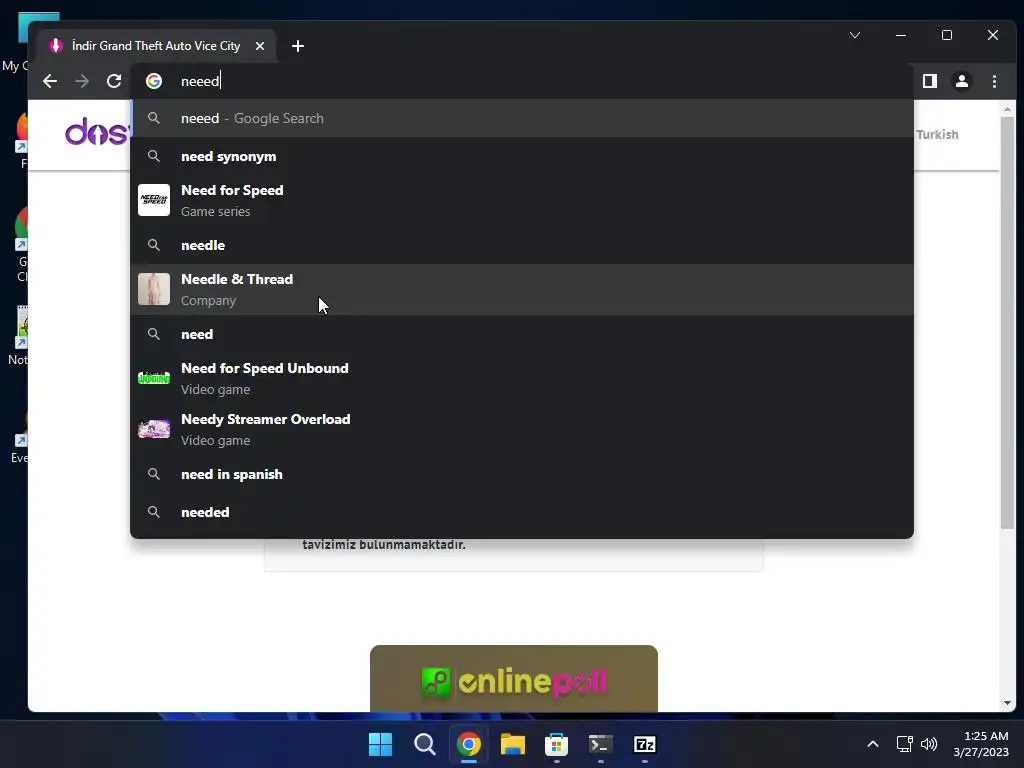The image size is (1024, 768).
Task: Pick the 'need in spanish' suggestion
Action: pyautogui.click(x=522, y=474)
